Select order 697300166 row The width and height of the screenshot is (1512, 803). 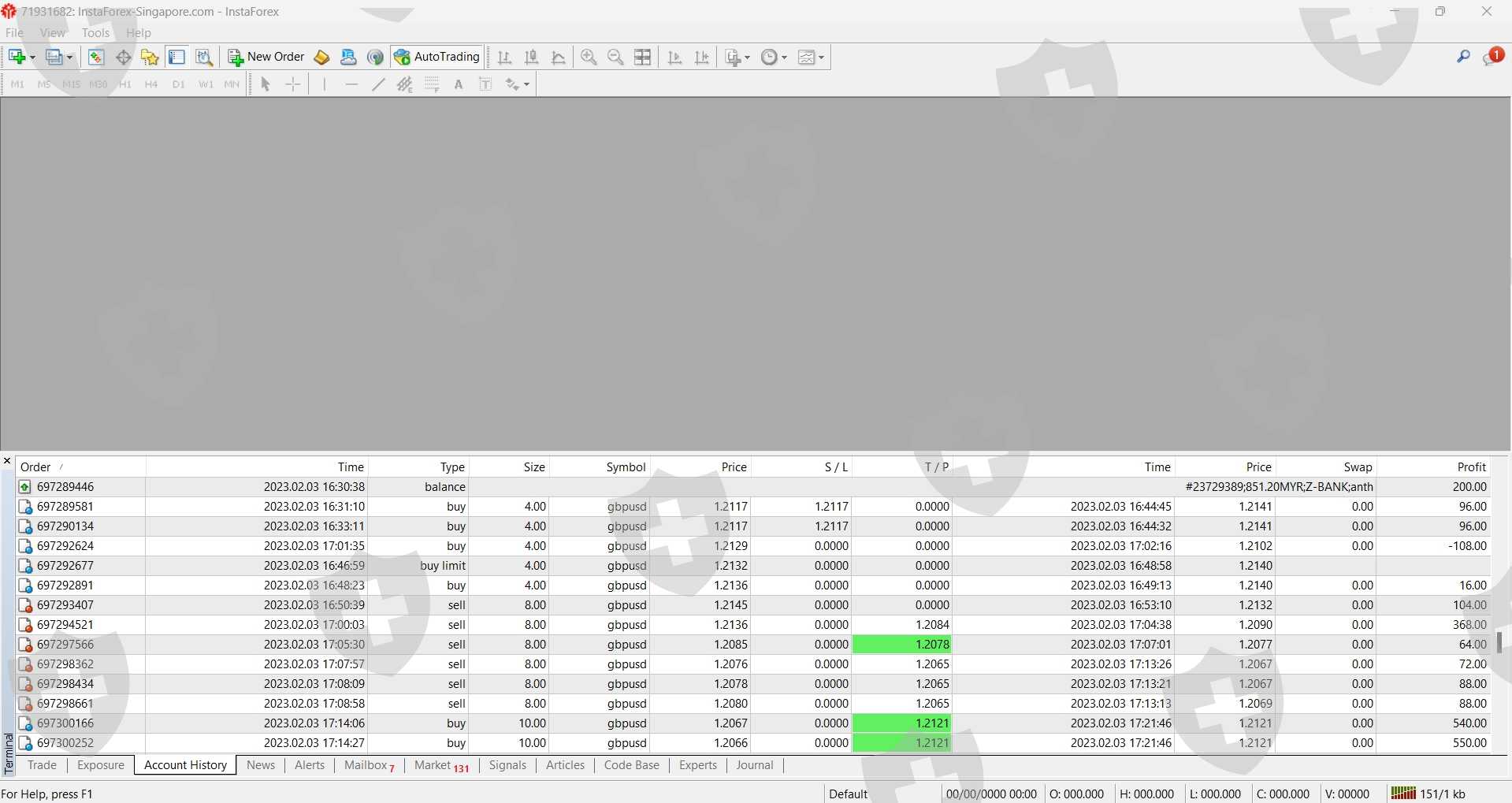pyautogui.click(x=65, y=723)
